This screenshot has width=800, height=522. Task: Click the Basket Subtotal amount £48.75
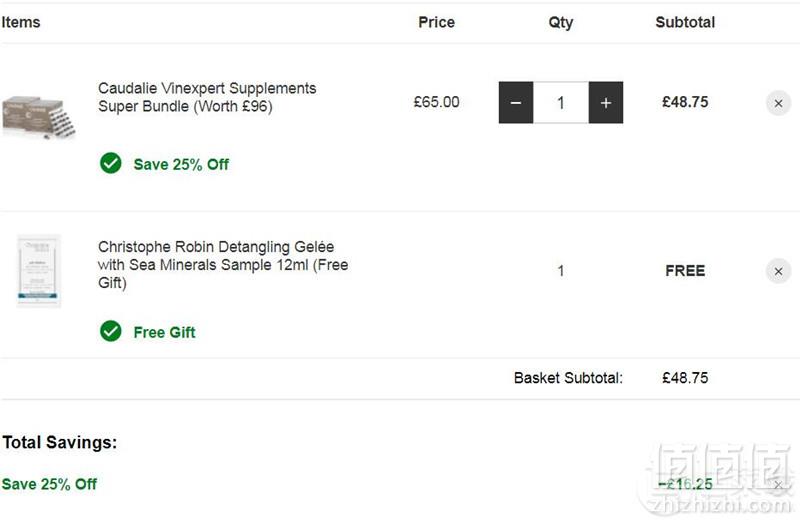[x=685, y=378]
